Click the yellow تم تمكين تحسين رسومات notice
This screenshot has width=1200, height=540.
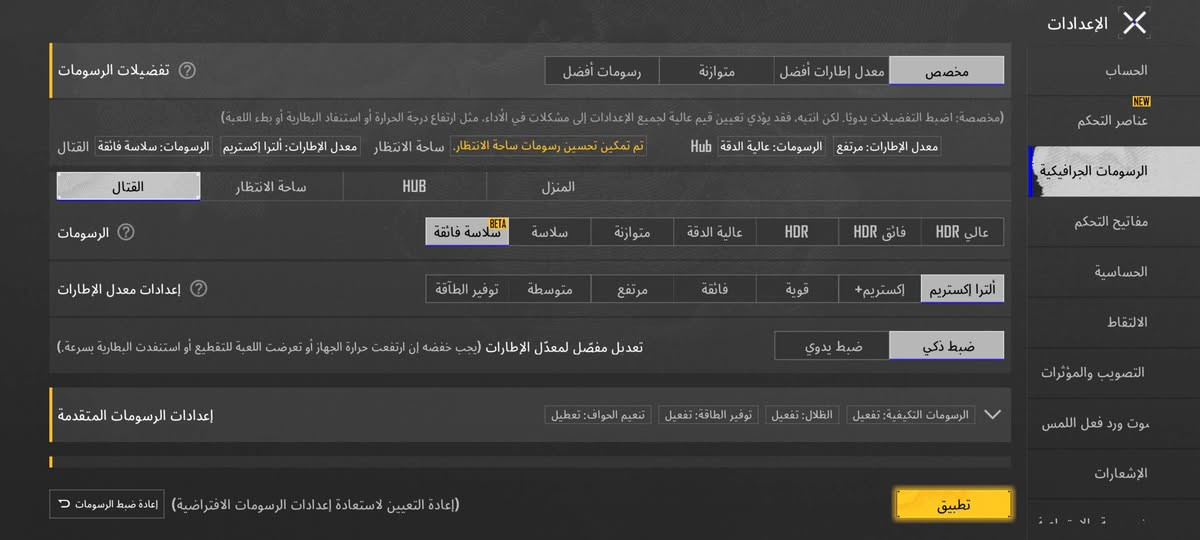[549, 146]
